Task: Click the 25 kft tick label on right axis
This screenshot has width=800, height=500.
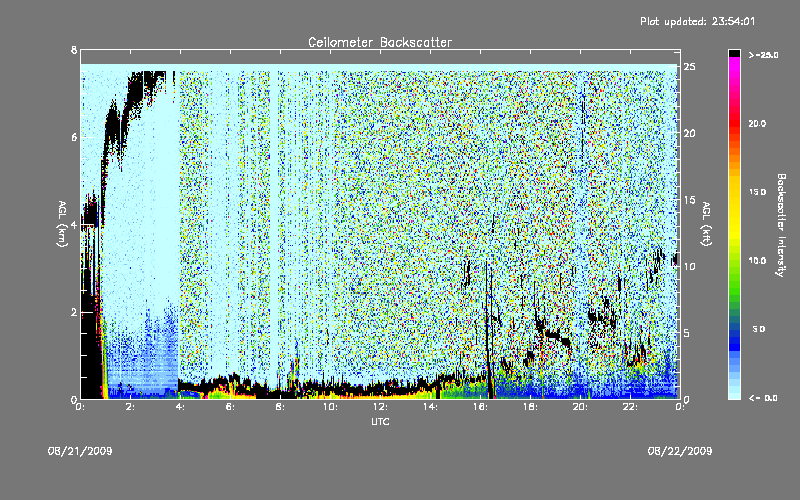Action: 689,67
